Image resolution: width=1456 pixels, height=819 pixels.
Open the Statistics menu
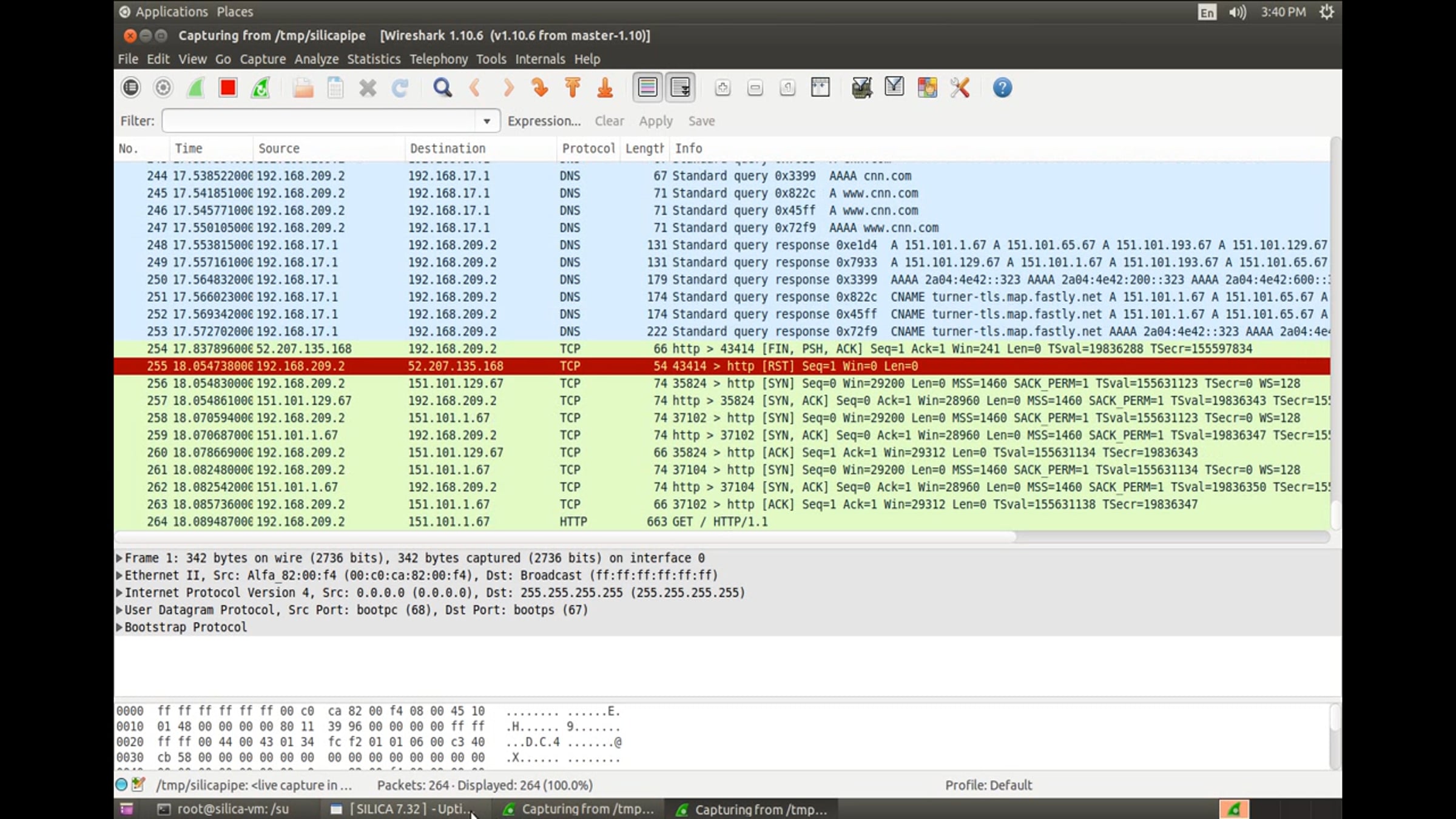373,59
